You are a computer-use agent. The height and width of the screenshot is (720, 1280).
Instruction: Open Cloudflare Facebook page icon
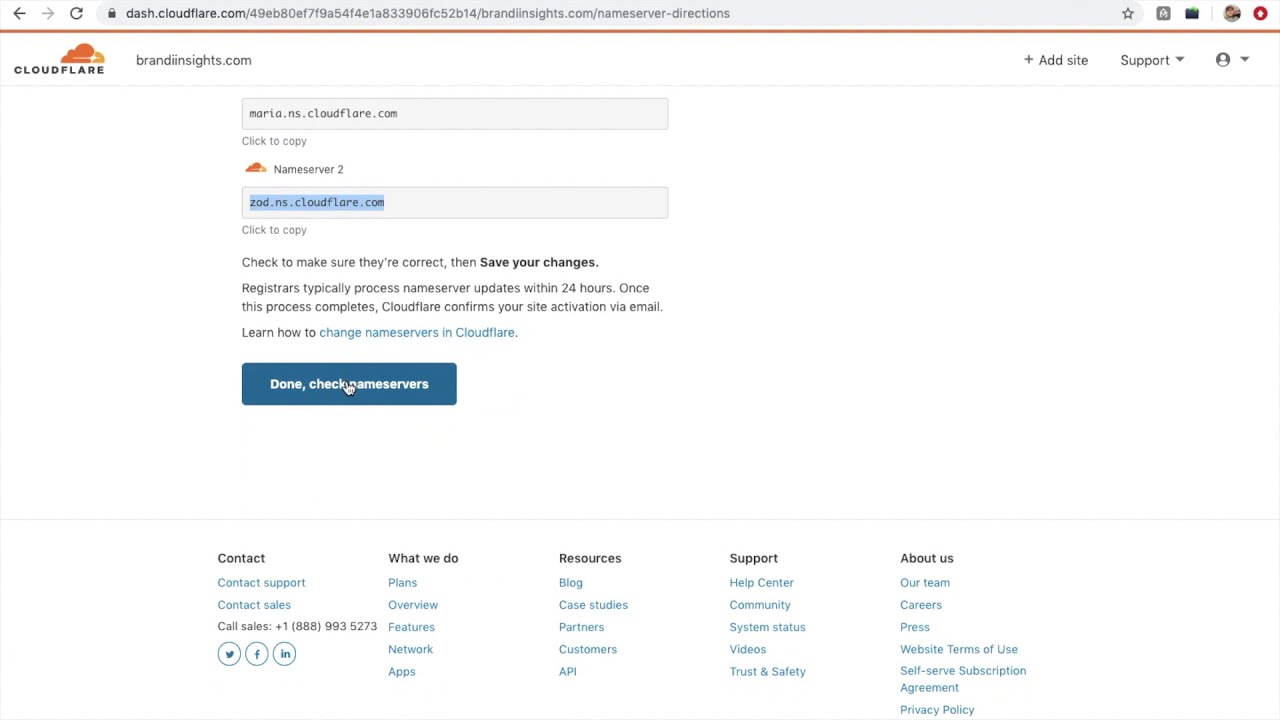click(x=257, y=654)
